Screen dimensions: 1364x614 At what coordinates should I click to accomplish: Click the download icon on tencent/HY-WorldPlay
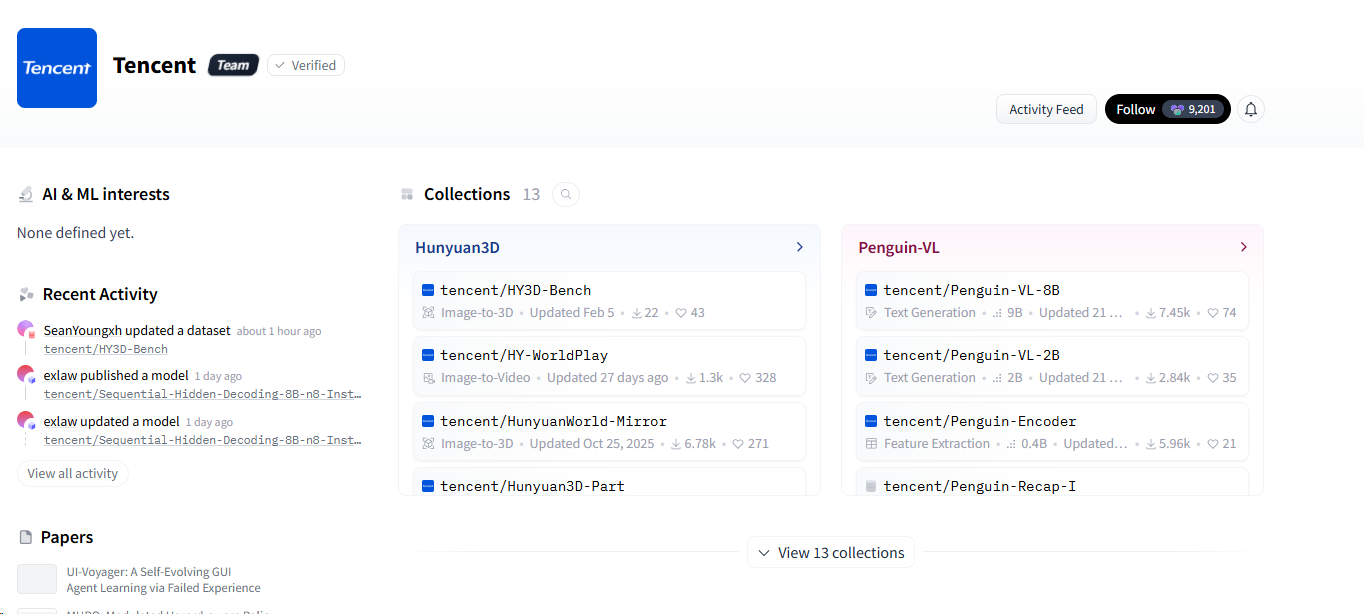click(x=692, y=378)
